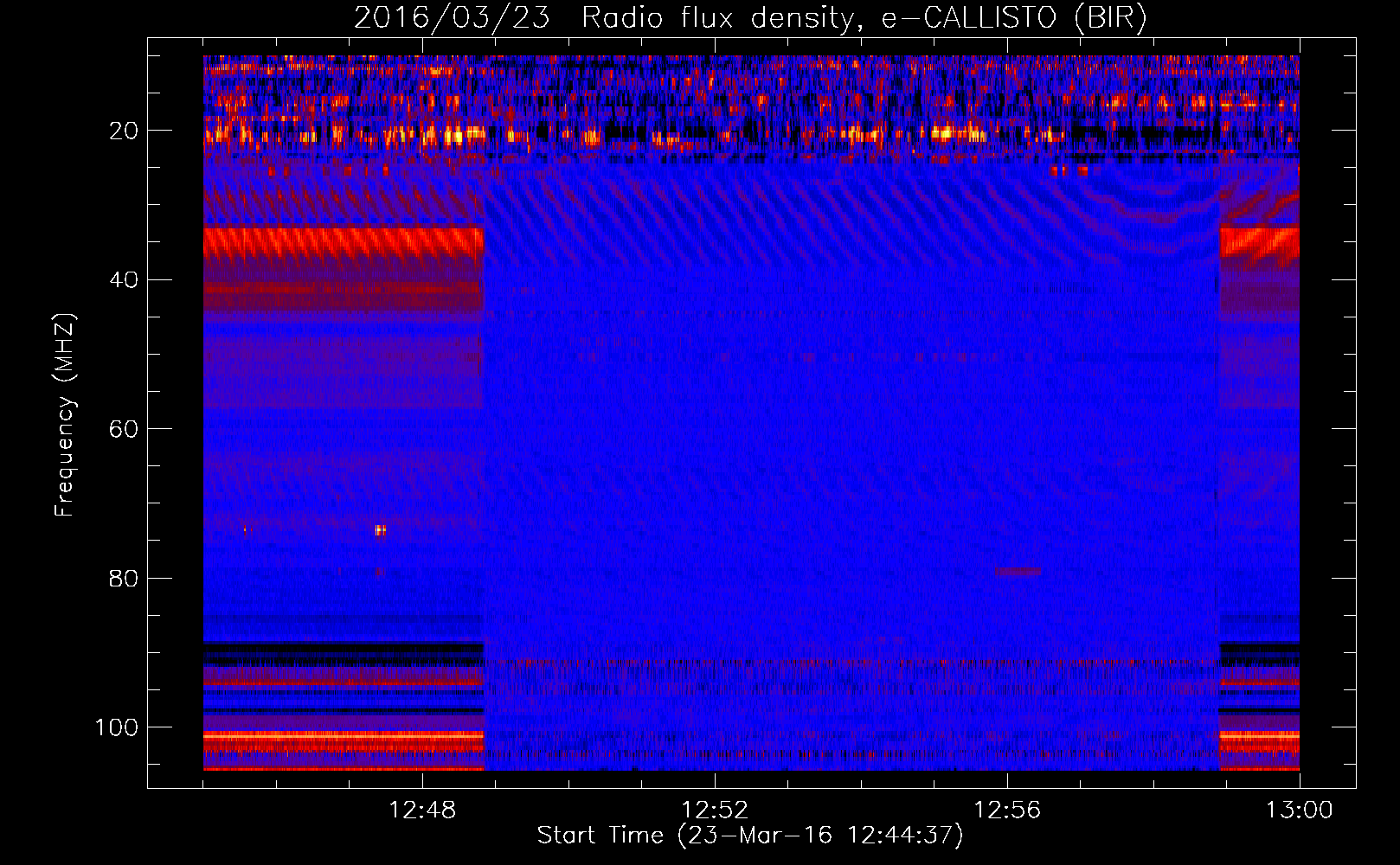Viewport: 1400px width, 865px height.
Task: Click the bright yellow spot near 74 MHz
Action: tap(380, 530)
